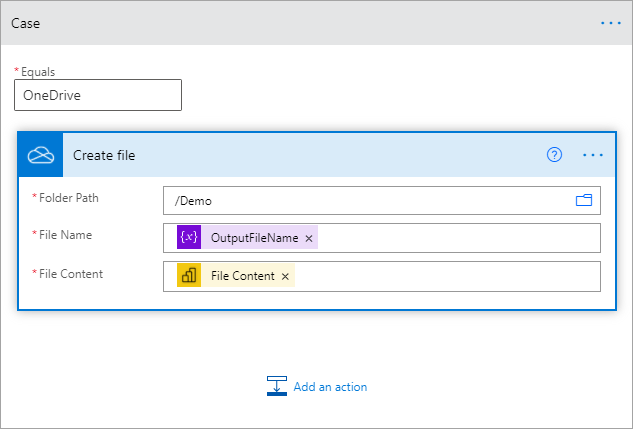Screen dimensions: 633x429
Task: Click the Folder Path label
Action: [x=68, y=198]
